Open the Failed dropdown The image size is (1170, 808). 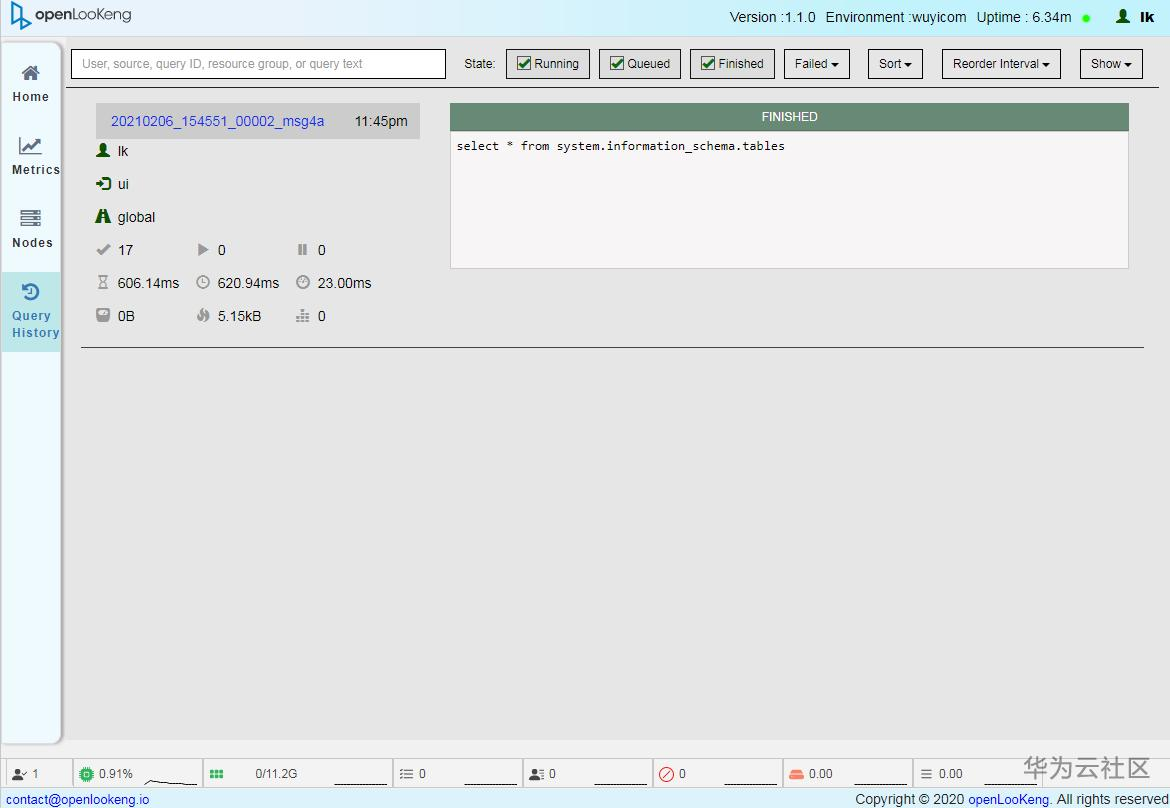pos(816,64)
